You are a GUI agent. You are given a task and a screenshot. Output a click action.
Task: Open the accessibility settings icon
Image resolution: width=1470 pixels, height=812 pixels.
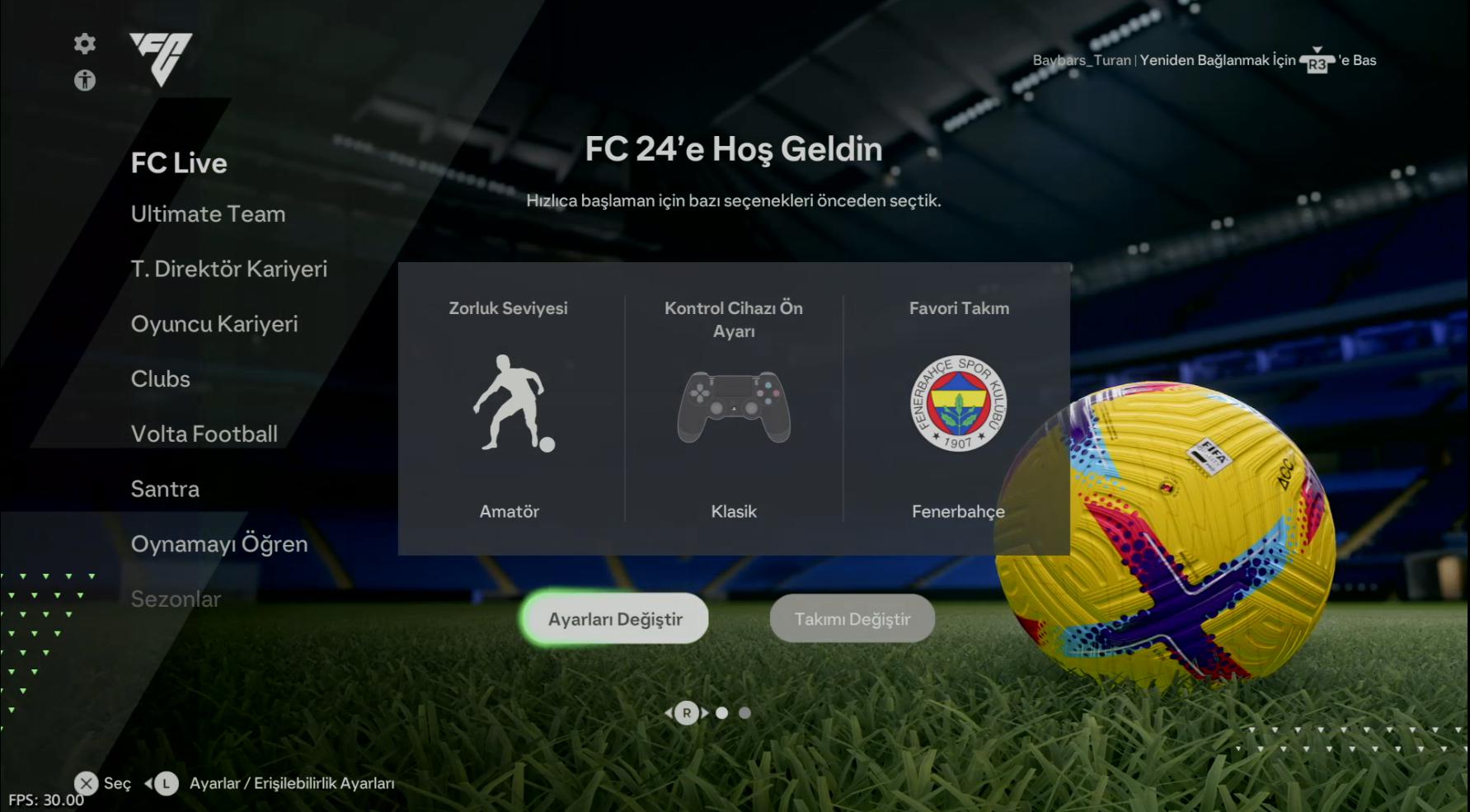tap(85, 80)
